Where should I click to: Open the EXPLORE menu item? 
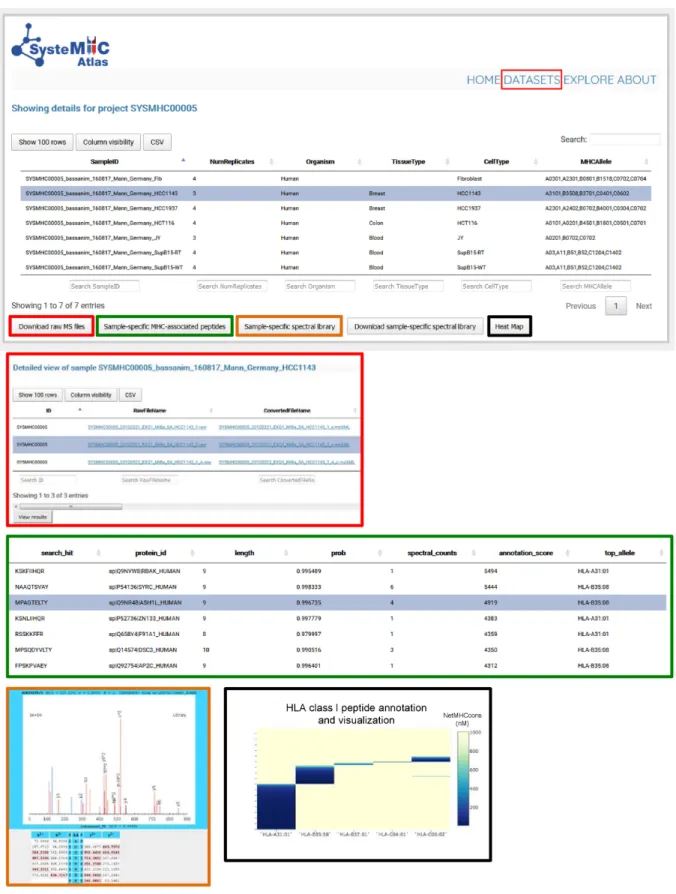pos(589,80)
